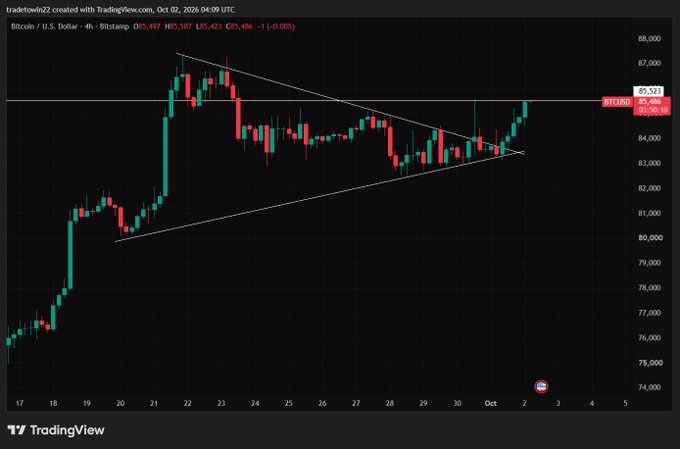
Task: Click the 03:50:10 candle countdown timer
Action: (x=652, y=110)
